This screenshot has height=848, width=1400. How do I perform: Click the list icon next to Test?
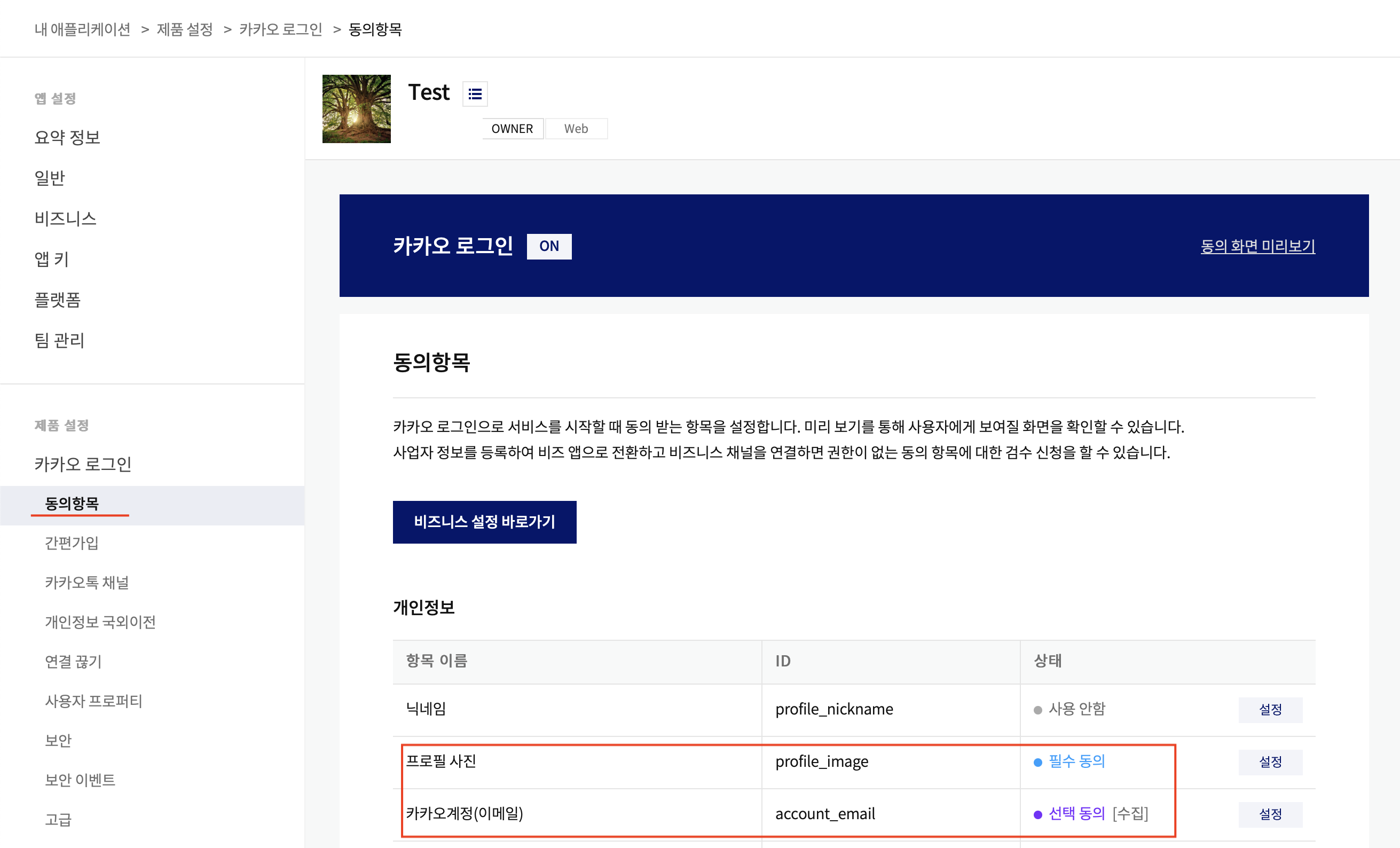pos(476,92)
